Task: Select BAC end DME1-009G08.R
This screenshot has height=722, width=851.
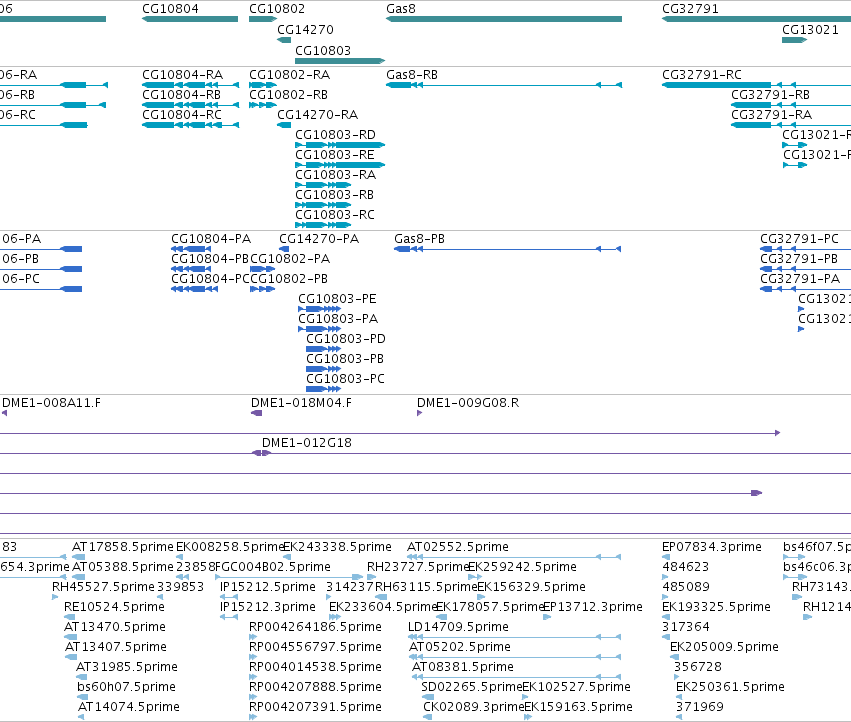Action: [468, 403]
